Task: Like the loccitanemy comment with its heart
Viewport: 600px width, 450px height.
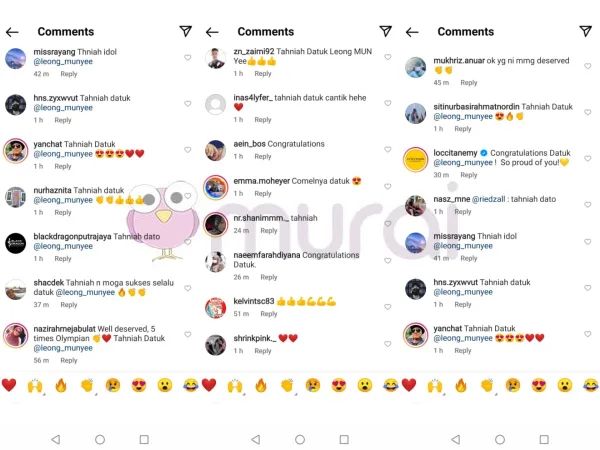Action: pyautogui.click(x=588, y=158)
